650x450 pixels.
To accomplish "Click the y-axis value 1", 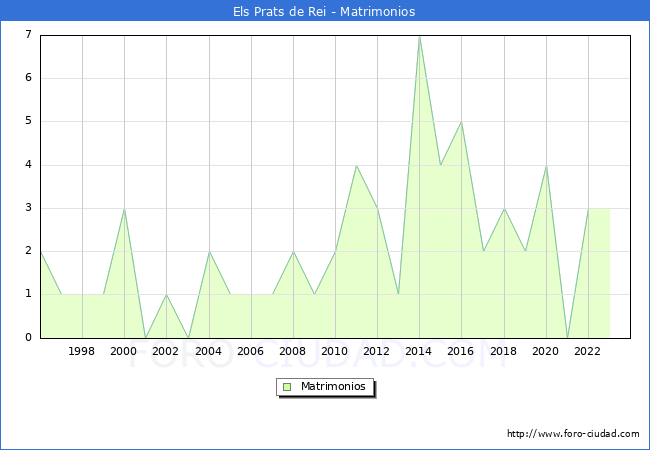I will tap(29, 294).
